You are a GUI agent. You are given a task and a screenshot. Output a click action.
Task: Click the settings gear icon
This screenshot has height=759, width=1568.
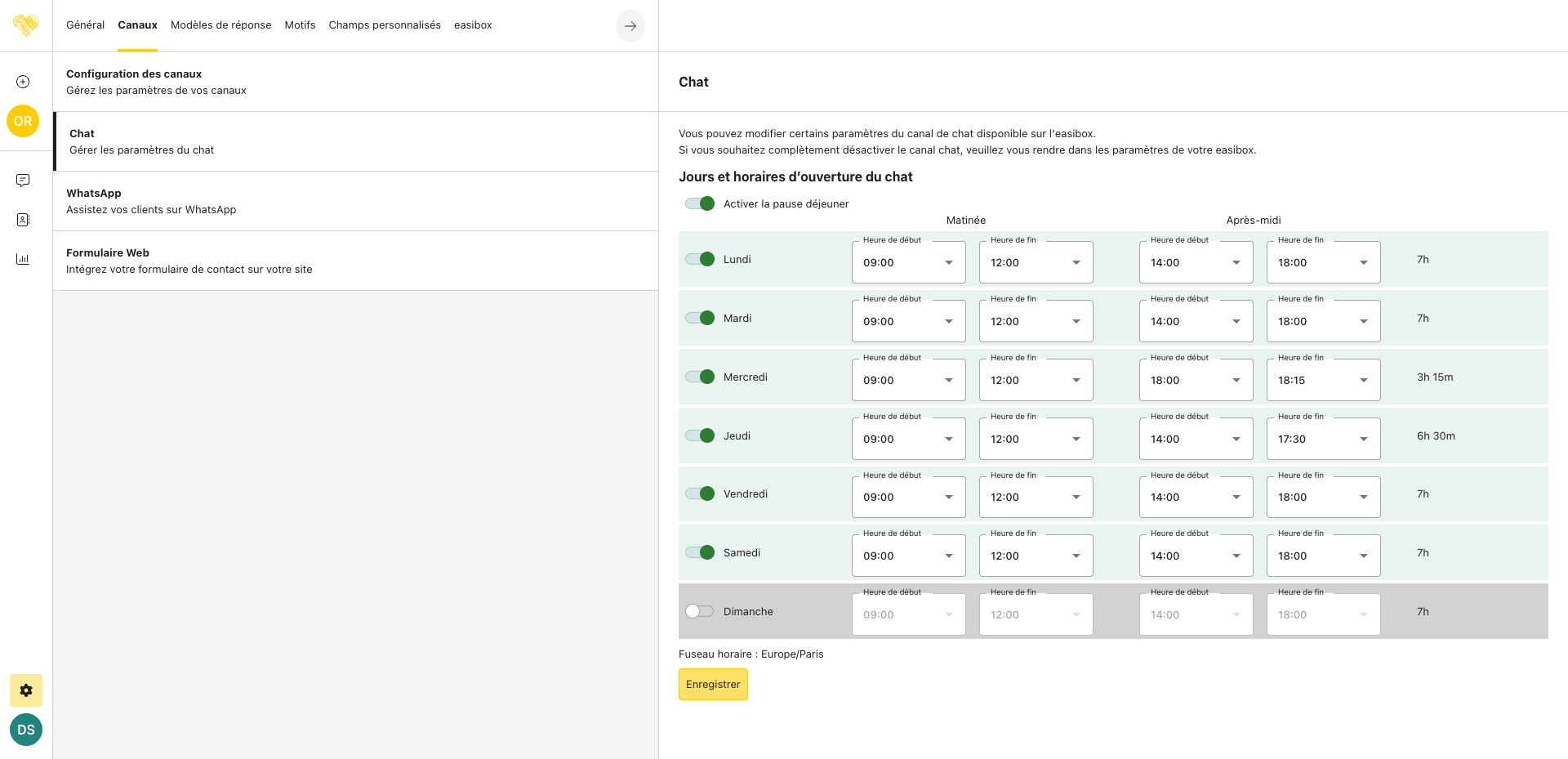pos(26,690)
